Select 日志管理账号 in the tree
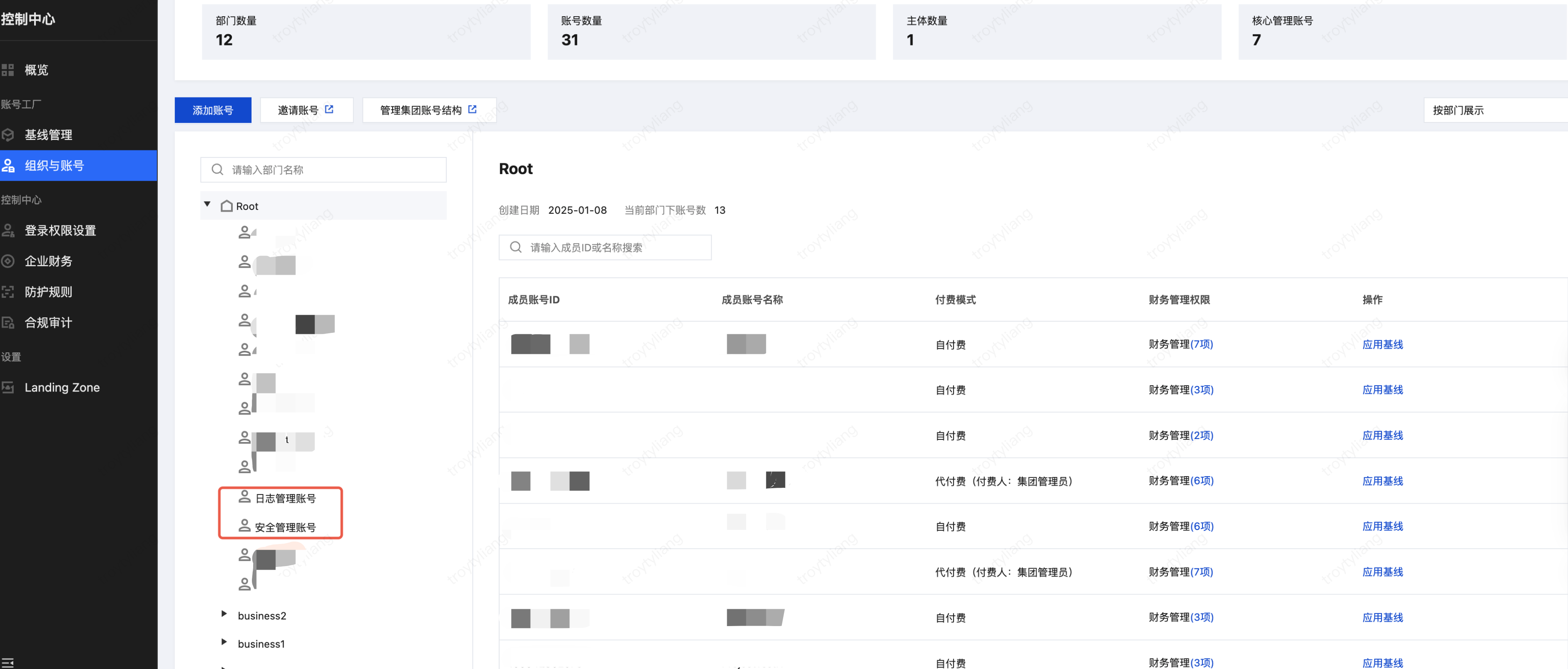 point(285,499)
